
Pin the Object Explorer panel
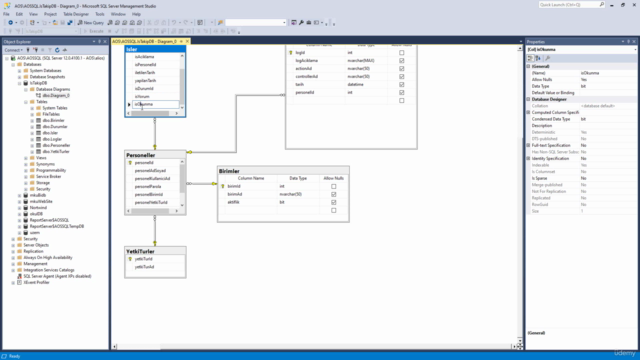(x=99, y=42)
